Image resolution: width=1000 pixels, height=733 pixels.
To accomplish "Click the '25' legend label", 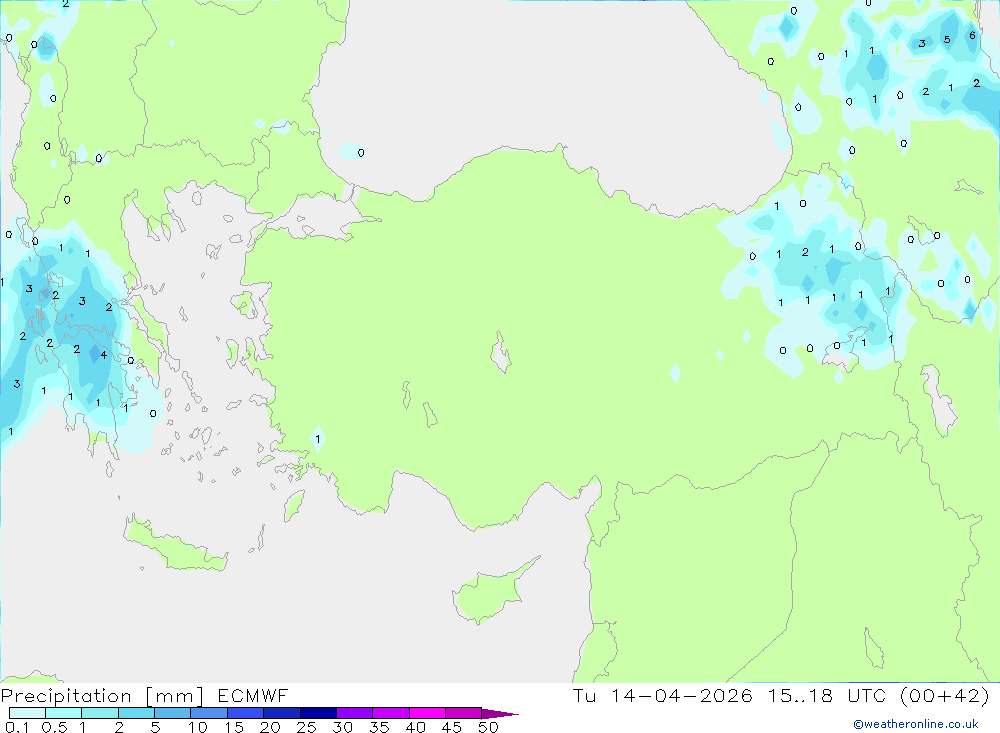I will 306,727.
